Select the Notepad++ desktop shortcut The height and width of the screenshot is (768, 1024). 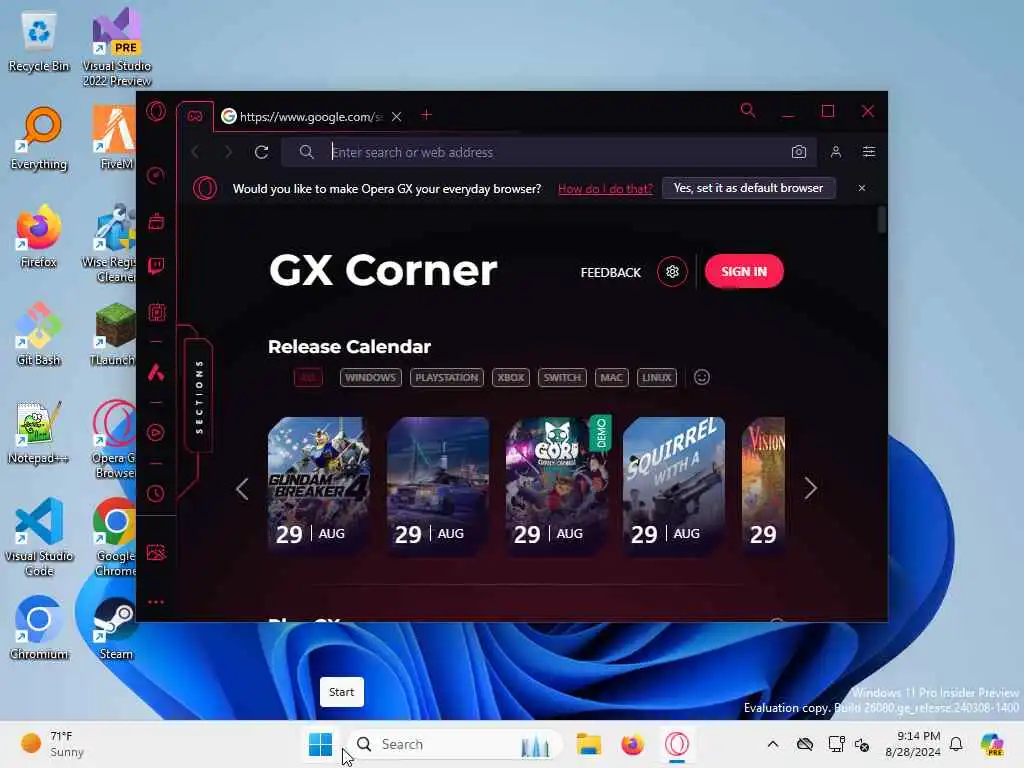[x=39, y=433]
